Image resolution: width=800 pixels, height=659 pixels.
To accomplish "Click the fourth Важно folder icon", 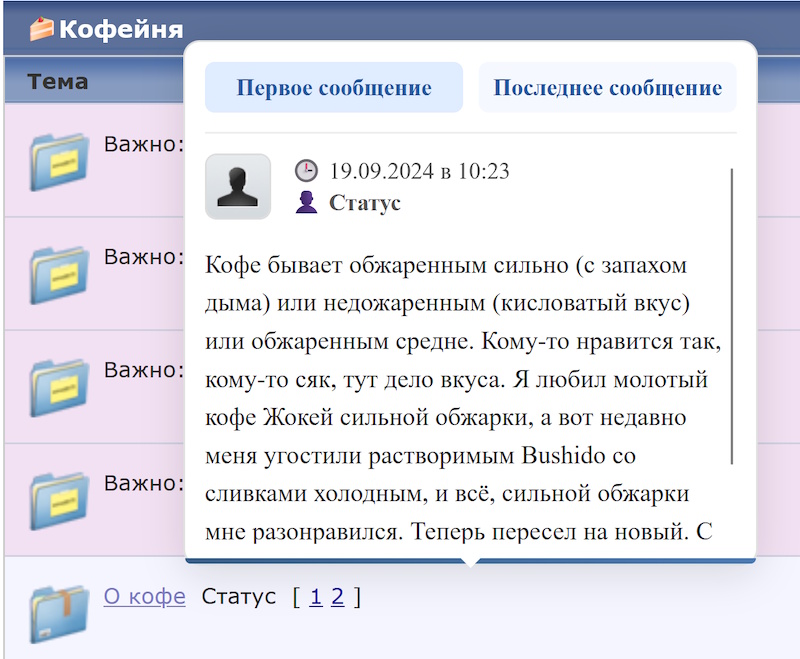I will tap(59, 501).
